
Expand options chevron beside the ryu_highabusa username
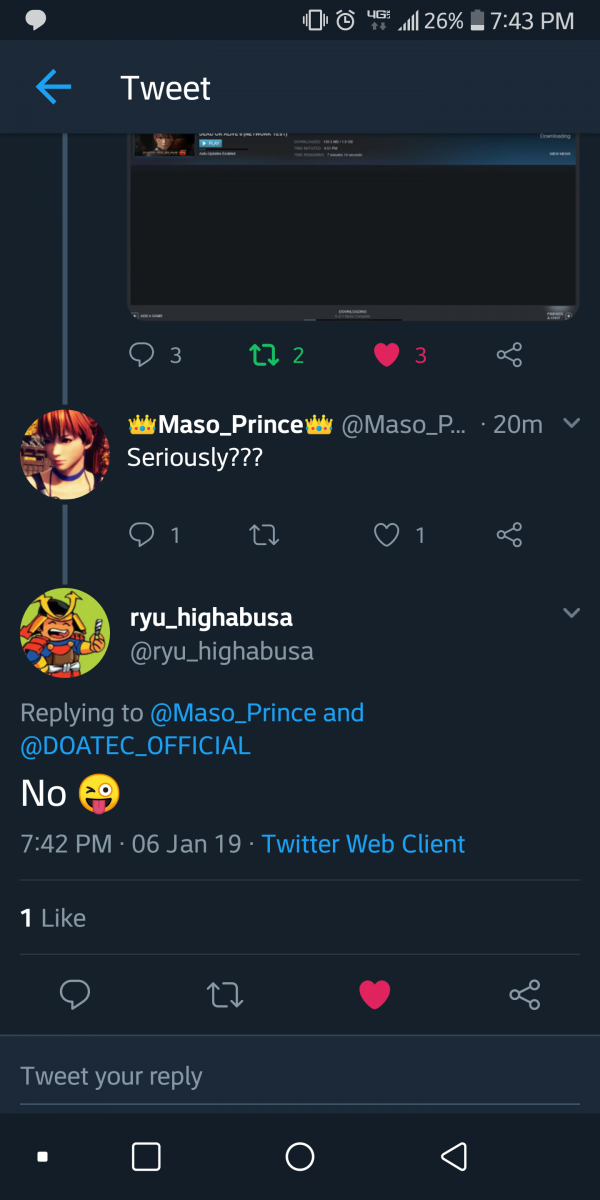571,612
